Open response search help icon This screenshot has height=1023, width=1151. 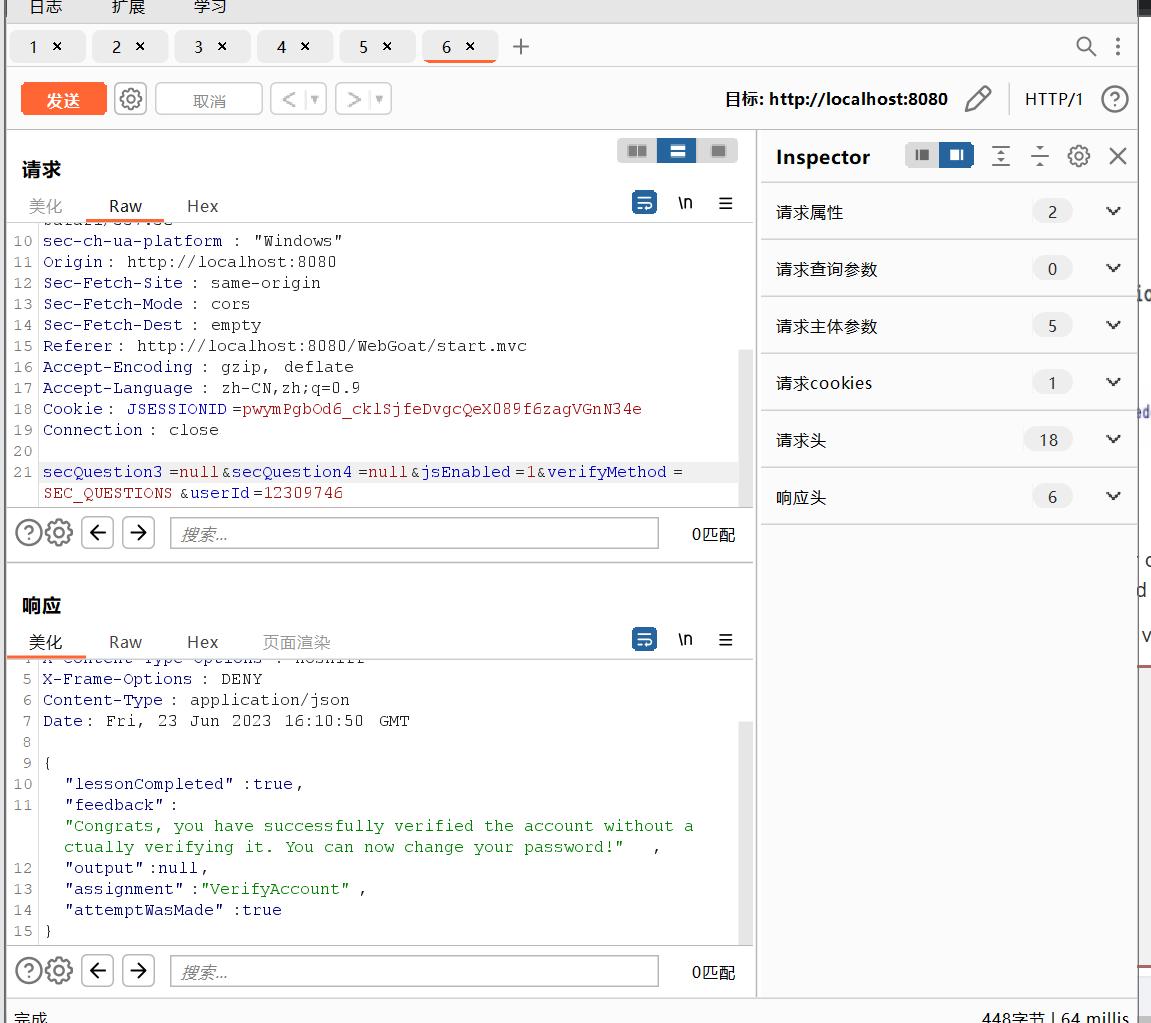[29, 970]
